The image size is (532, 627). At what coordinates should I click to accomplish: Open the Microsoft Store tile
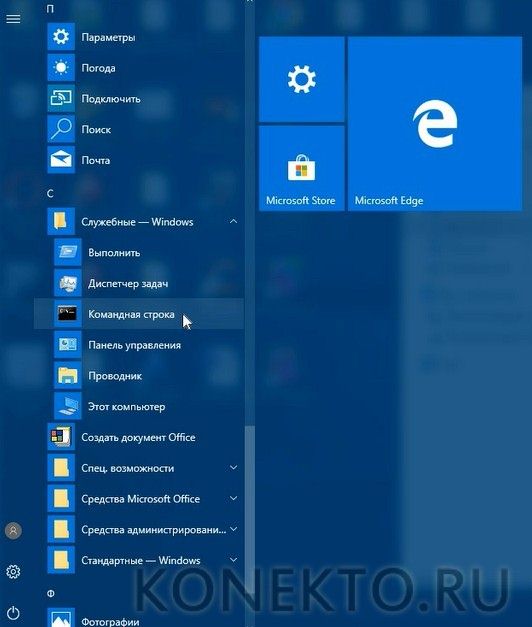click(x=302, y=168)
